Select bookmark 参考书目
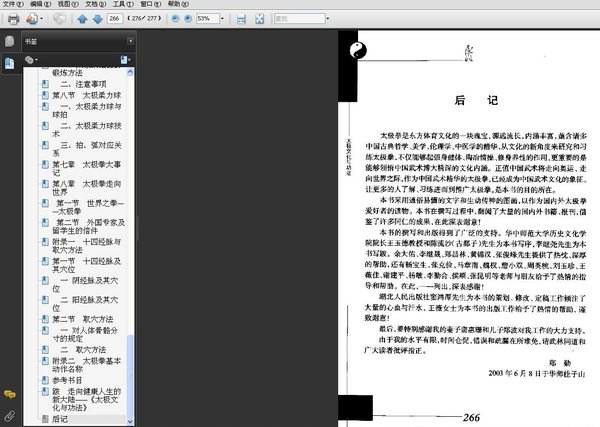This screenshot has width=600, height=427. click(x=67, y=380)
